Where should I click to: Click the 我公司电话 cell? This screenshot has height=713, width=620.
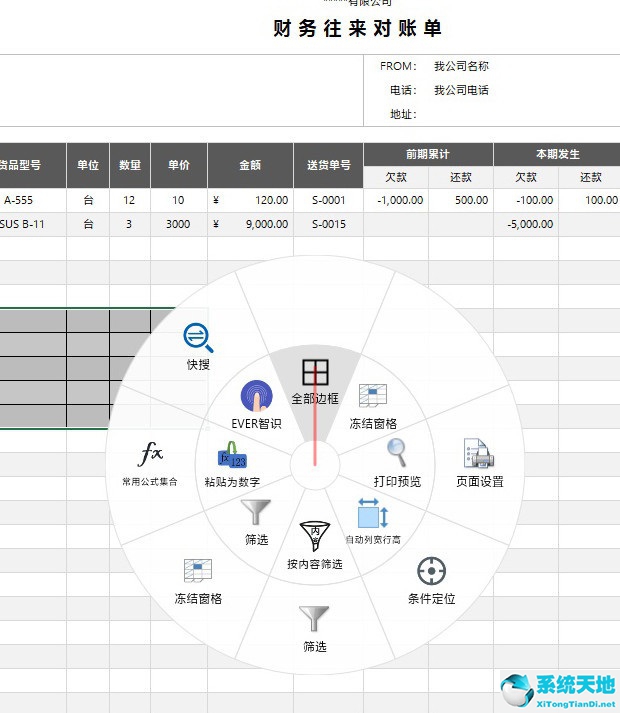coord(461,90)
